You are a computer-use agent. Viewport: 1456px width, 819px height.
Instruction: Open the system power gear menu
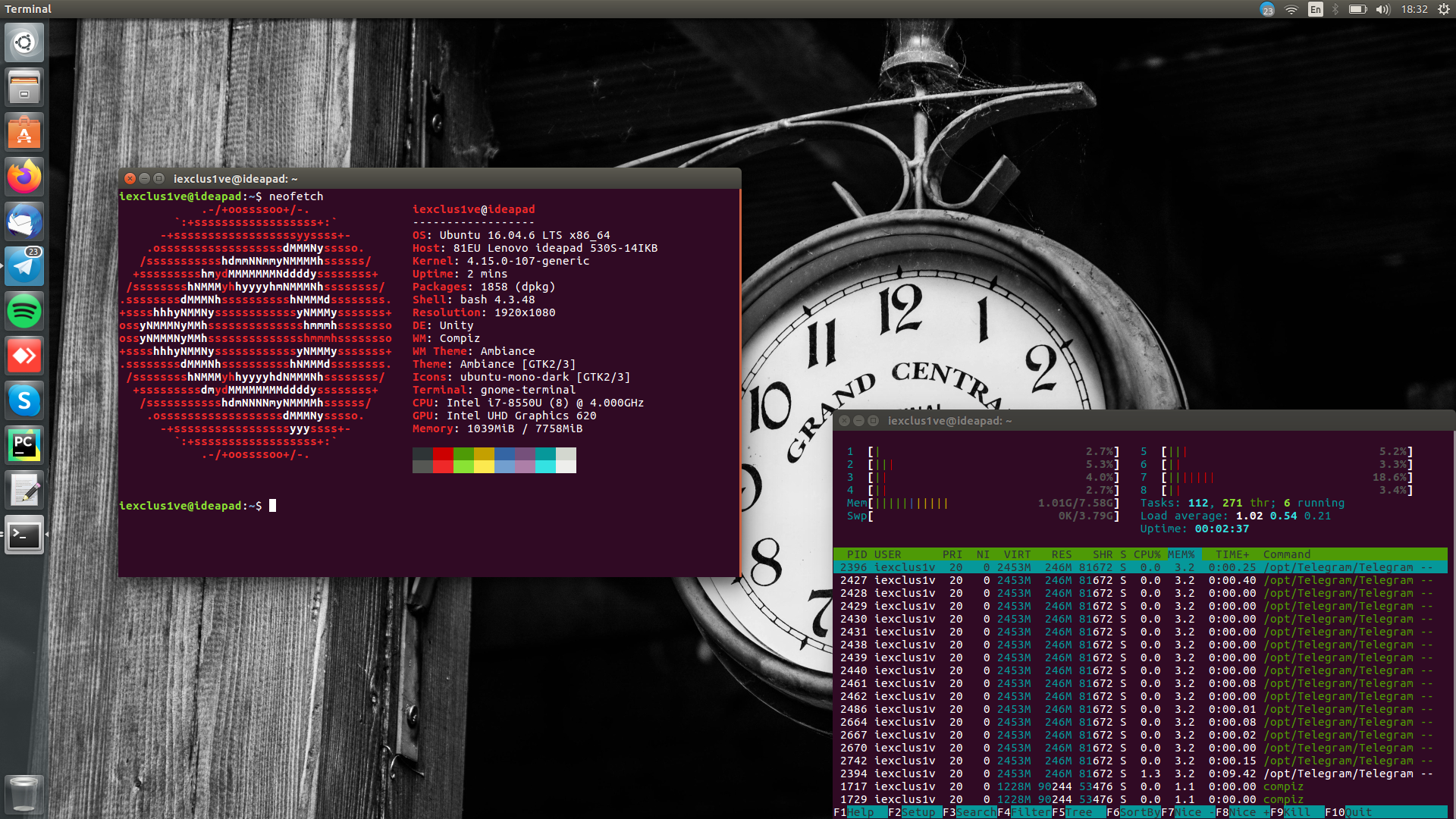point(1444,9)
